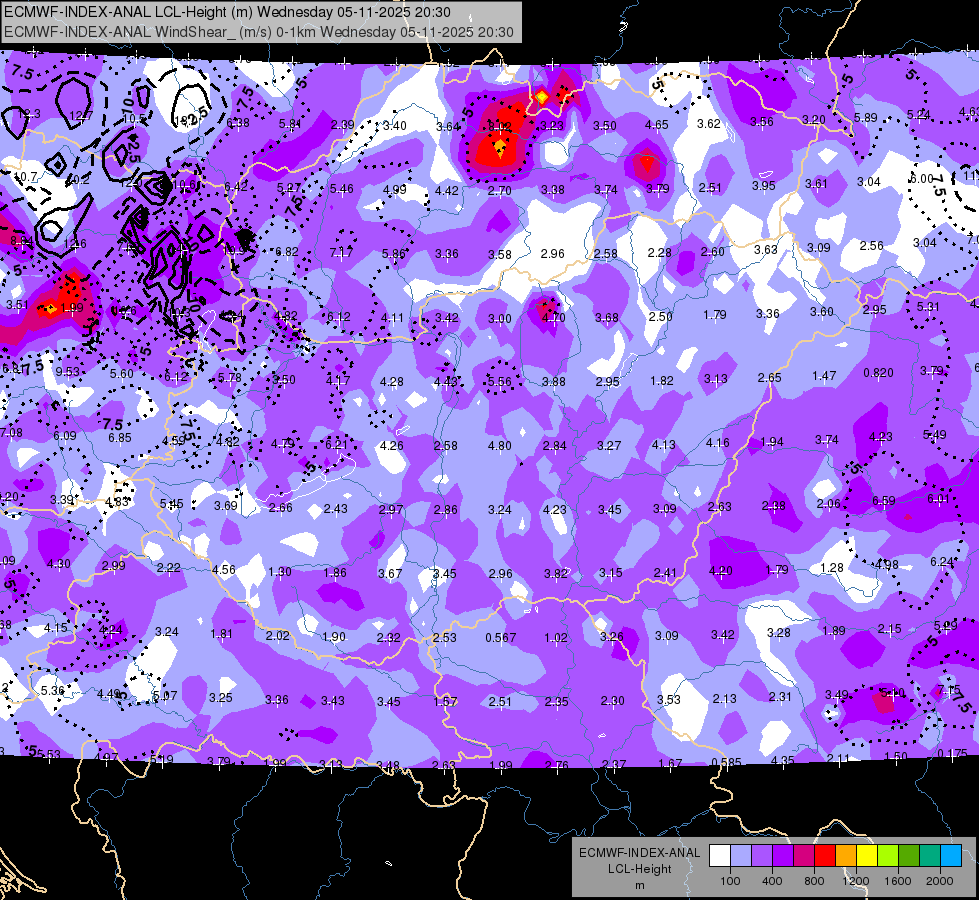
Task: Click the grid value 5.56
Action: (499, 382)
